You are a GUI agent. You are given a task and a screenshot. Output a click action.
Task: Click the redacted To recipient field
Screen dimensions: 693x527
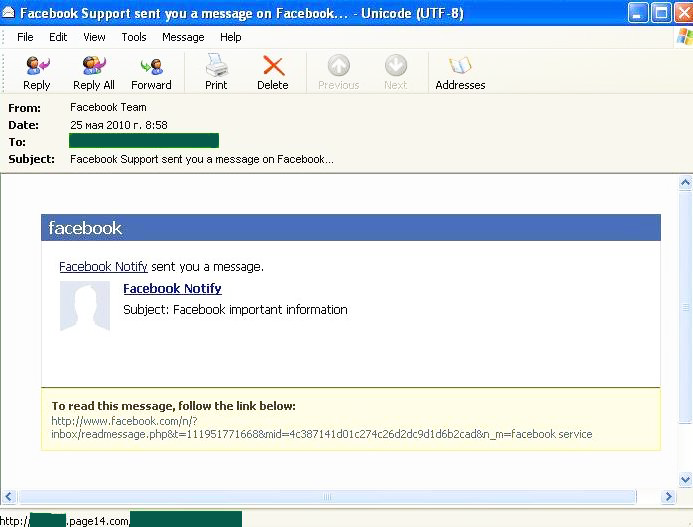pyautogui.click(x=144, y=141)
